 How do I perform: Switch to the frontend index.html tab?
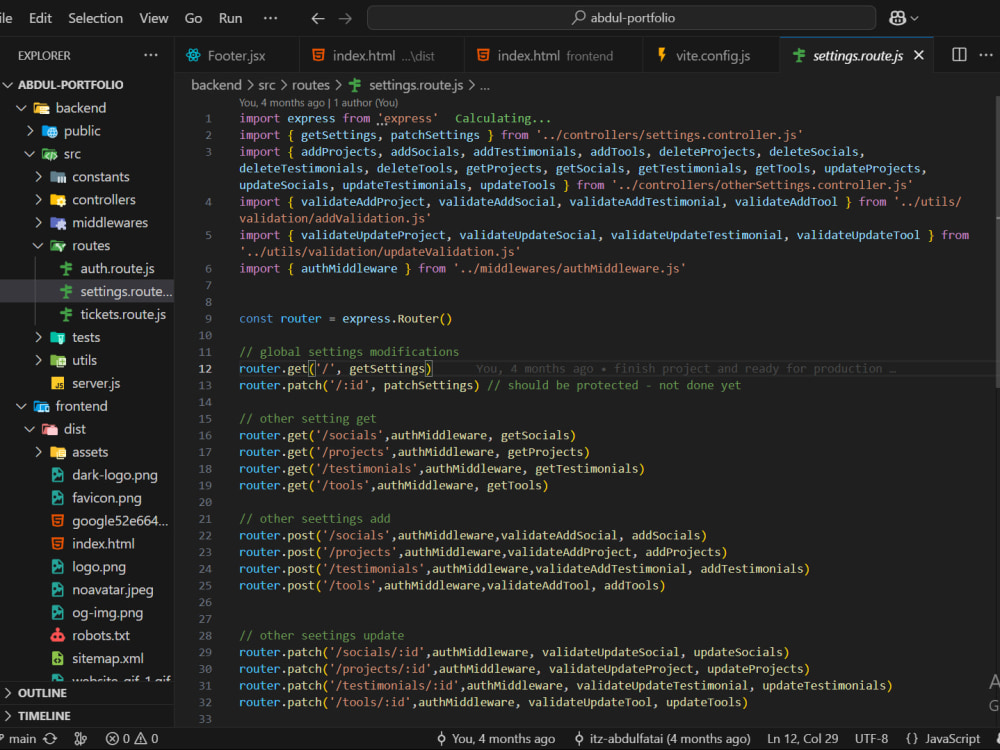point(554,55)
